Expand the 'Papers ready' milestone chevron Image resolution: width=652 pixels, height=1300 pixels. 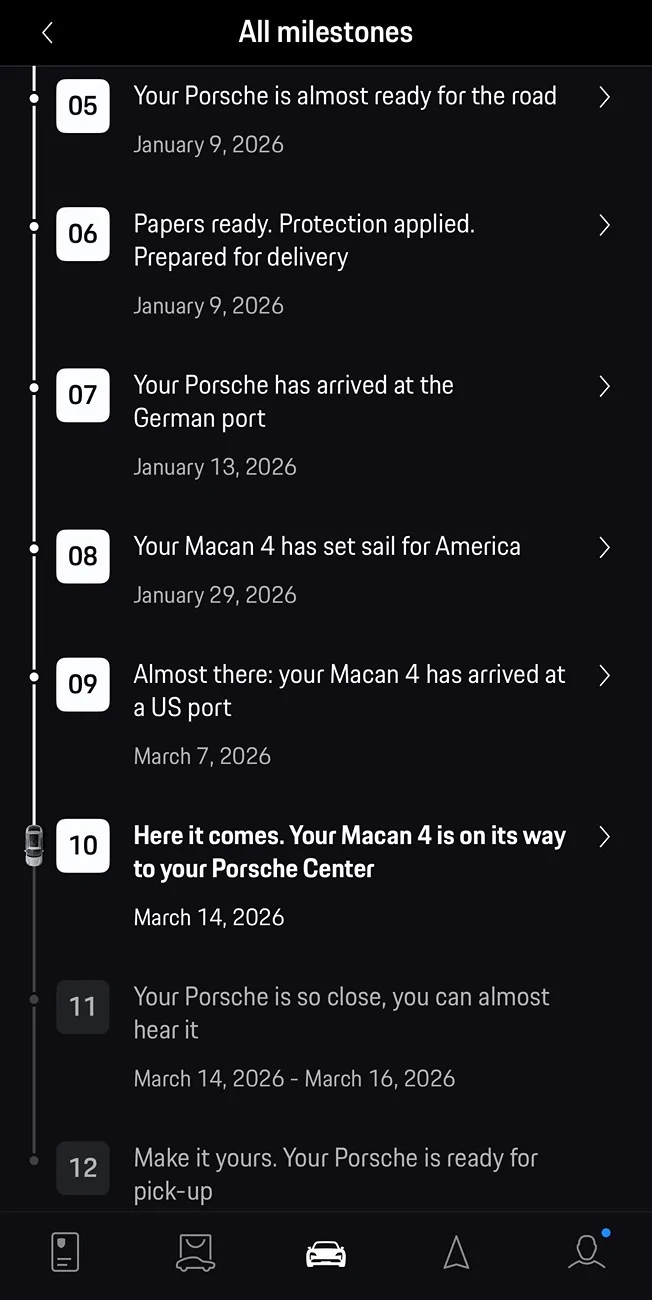coord(604,225)
